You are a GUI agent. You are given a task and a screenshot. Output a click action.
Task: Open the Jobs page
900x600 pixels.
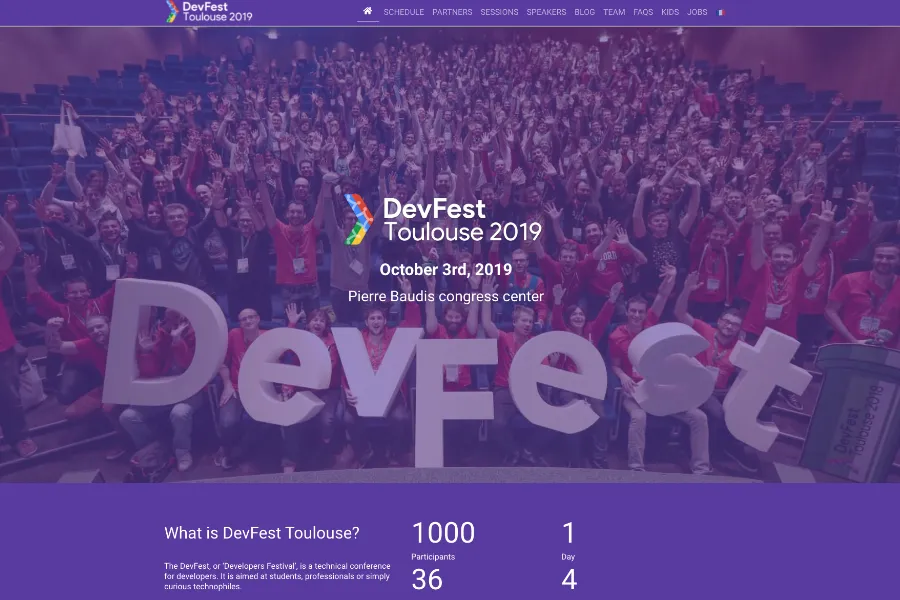[x=697, y=13]
